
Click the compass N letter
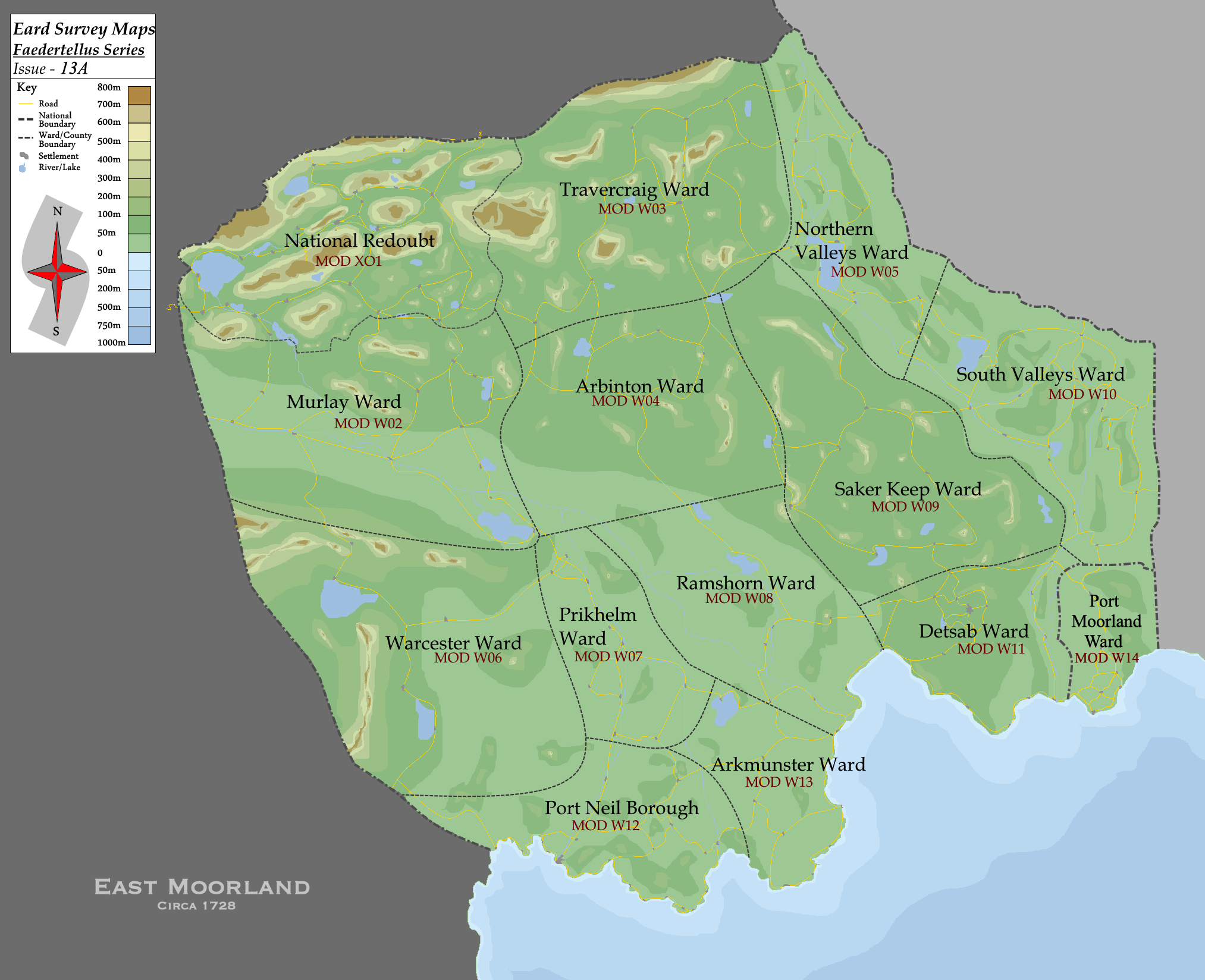pos(58,211)
